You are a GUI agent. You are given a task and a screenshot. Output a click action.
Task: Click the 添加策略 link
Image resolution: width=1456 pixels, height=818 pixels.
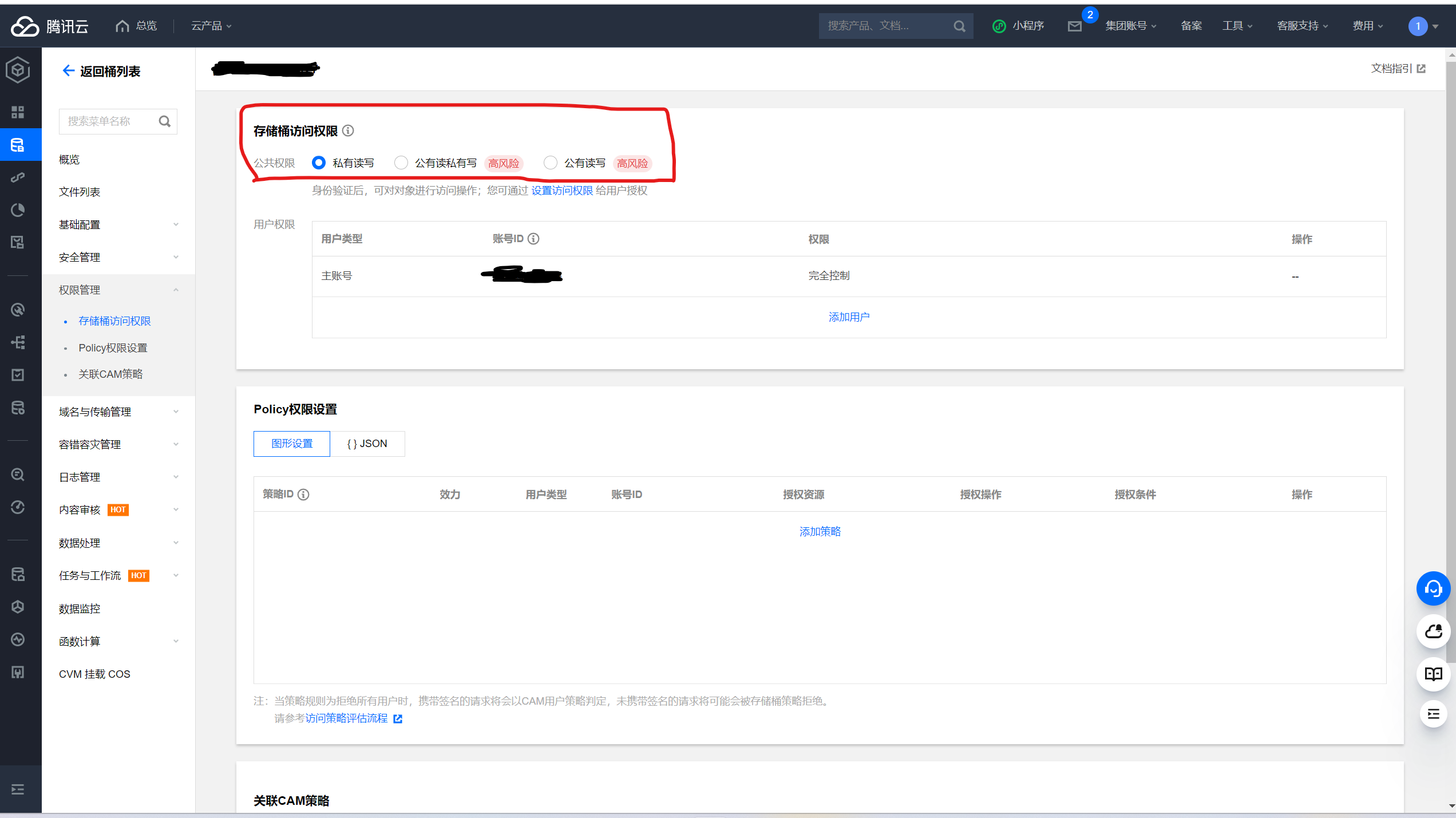point(819,531)
